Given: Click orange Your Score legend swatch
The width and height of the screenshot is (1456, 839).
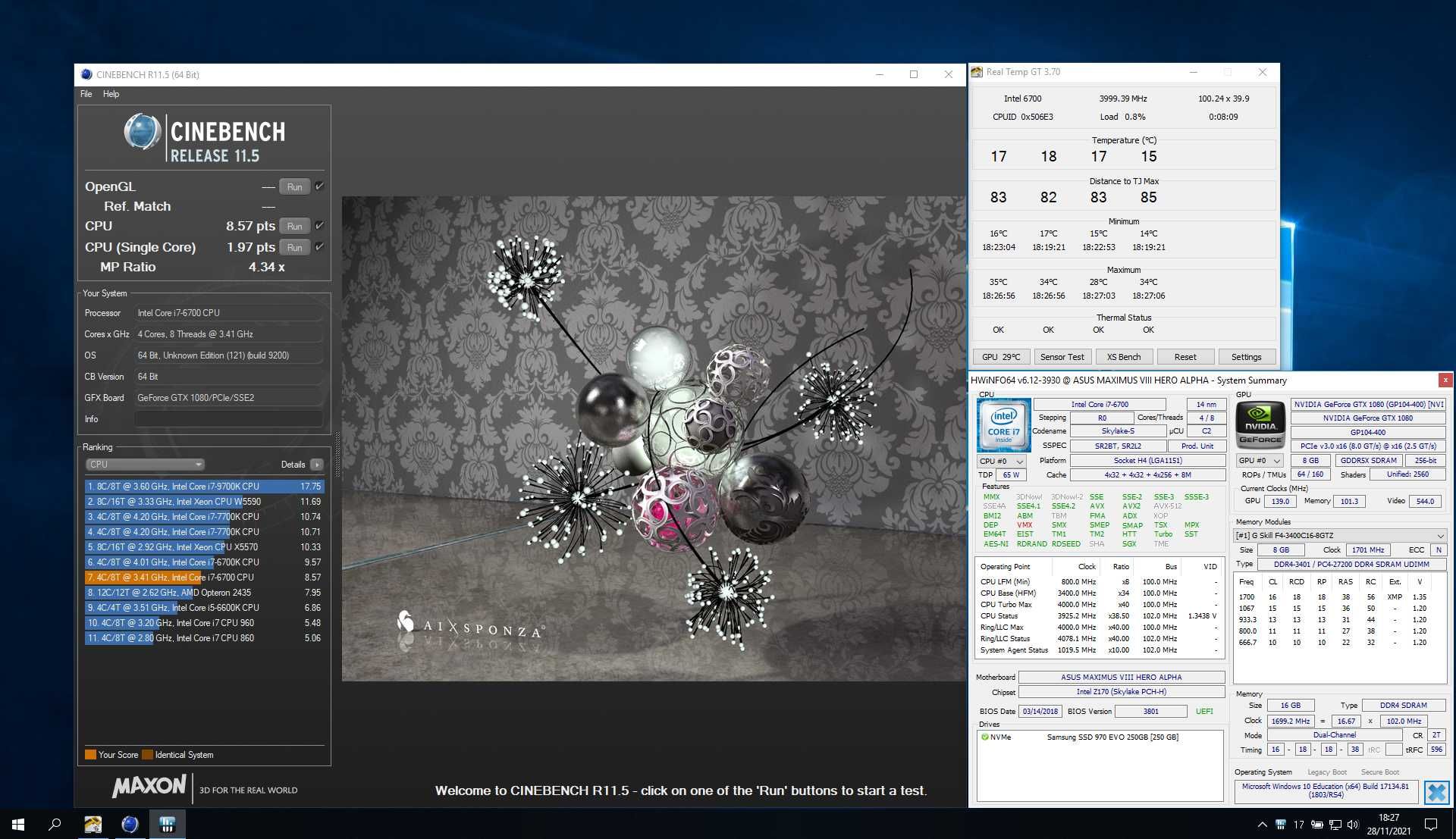Looking at the screenshot, I should (x=91, y=755).
